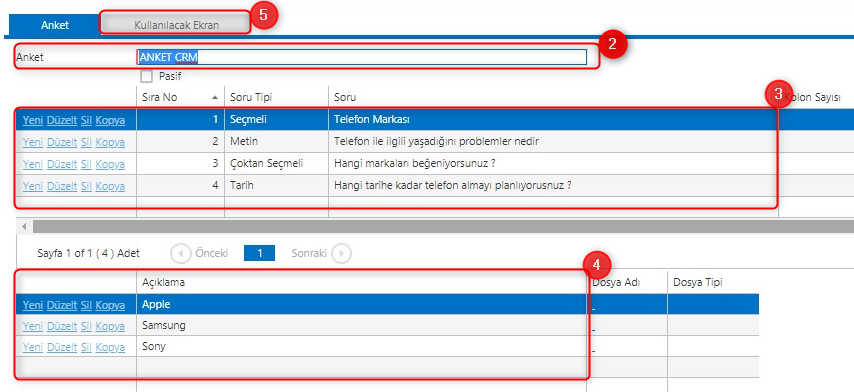The width and height of the screenshot is (854, 392).
Task: Click the 'Sayfa 1 of 1 ( 4 ) Adet' text
Action: (88, 253)
